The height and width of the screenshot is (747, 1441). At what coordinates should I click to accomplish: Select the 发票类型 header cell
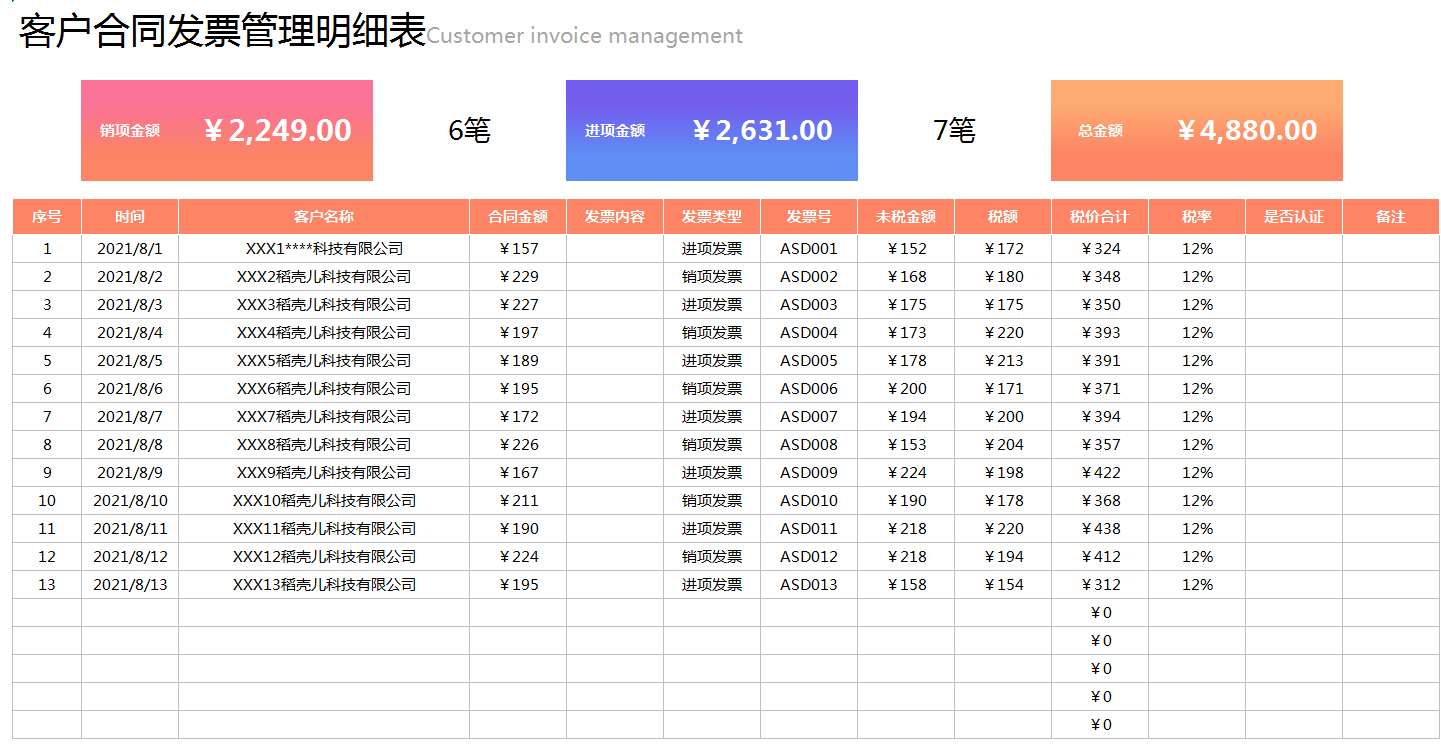click(x=712, y=217)
